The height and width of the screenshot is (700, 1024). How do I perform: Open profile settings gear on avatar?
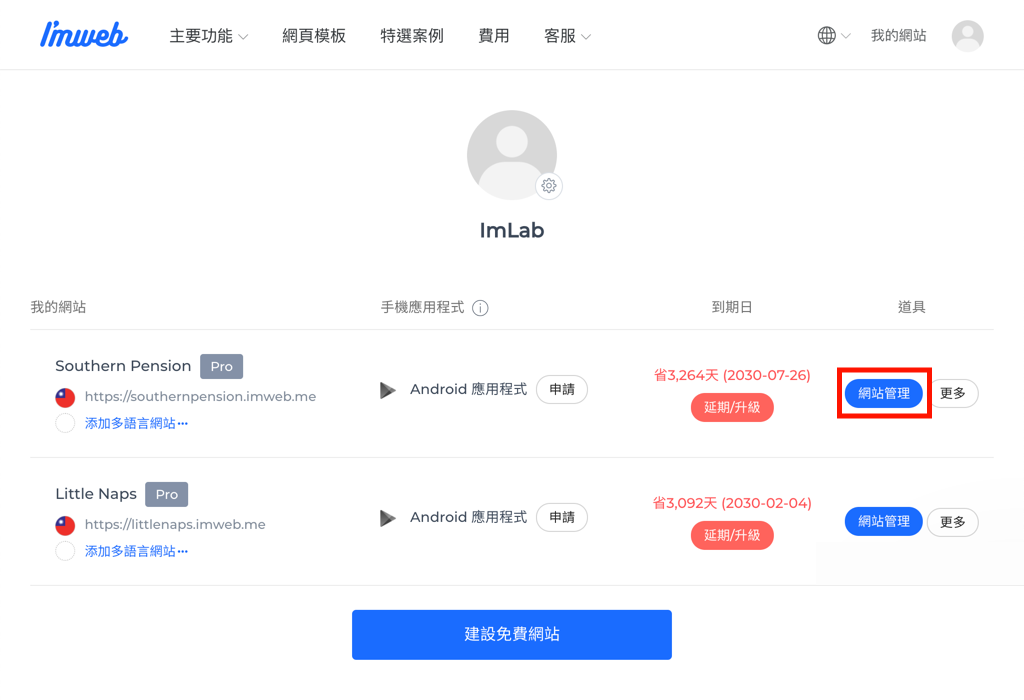tap(549, 186)
